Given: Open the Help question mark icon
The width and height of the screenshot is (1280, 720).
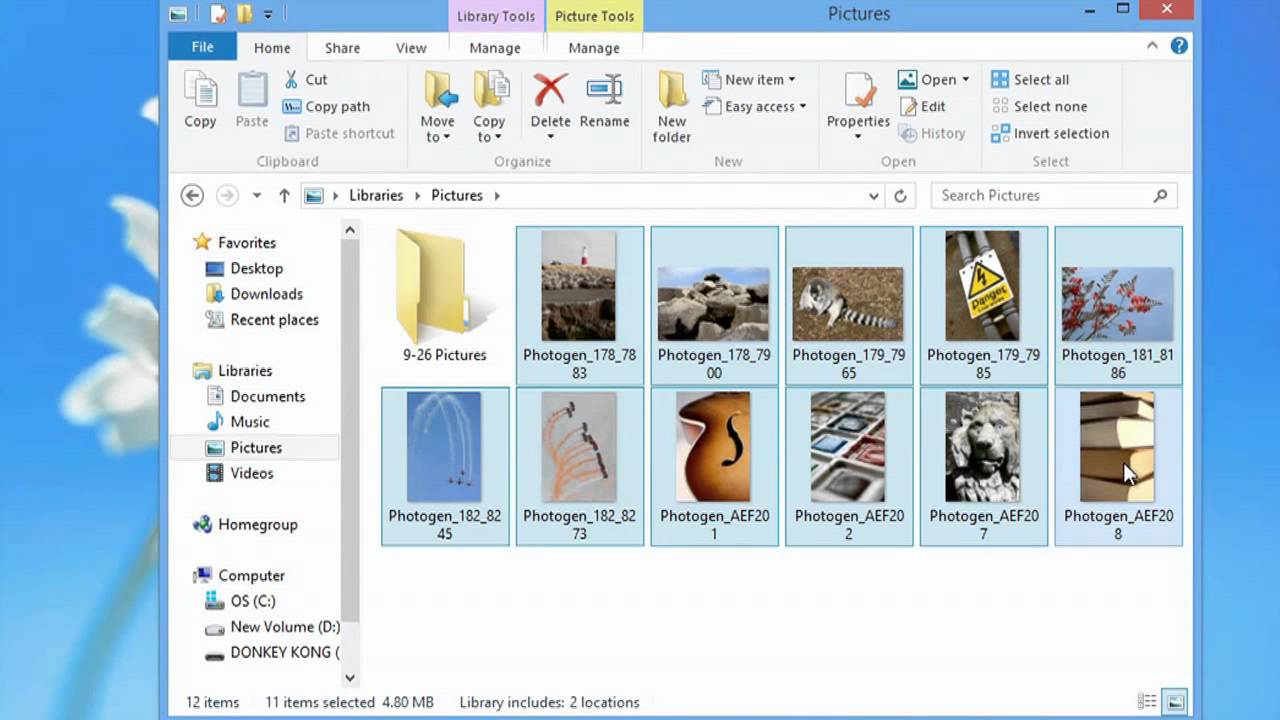Looking at the screenshot, I should [x=1179, y=46].
